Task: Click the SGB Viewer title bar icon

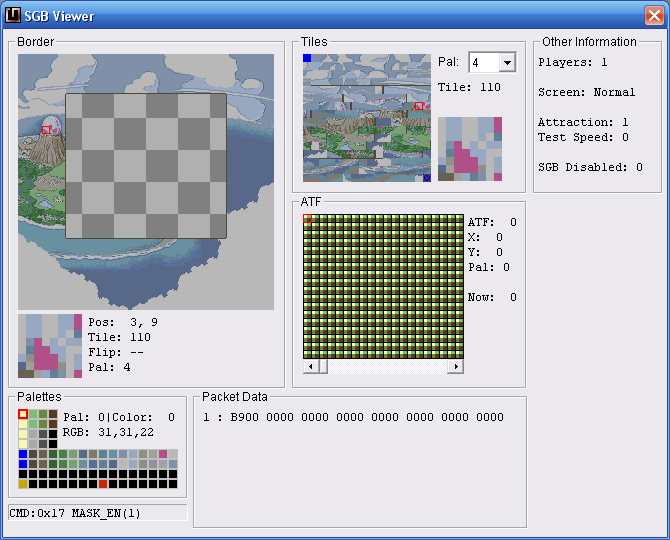Action: point(13,15)
